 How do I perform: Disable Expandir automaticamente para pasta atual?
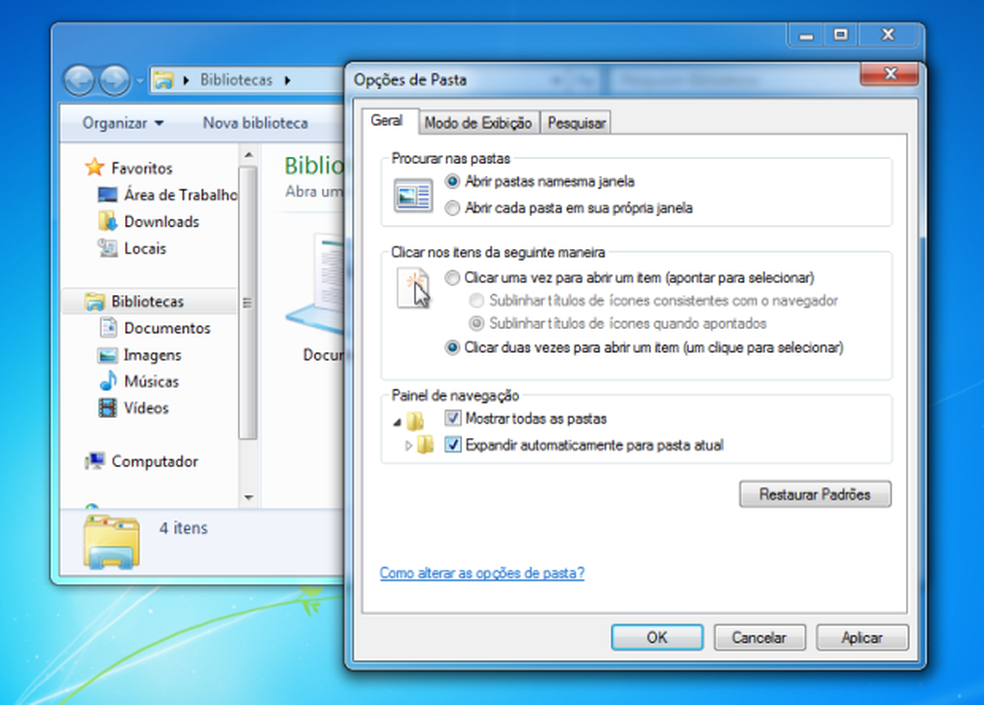click(x=452, y=445)
